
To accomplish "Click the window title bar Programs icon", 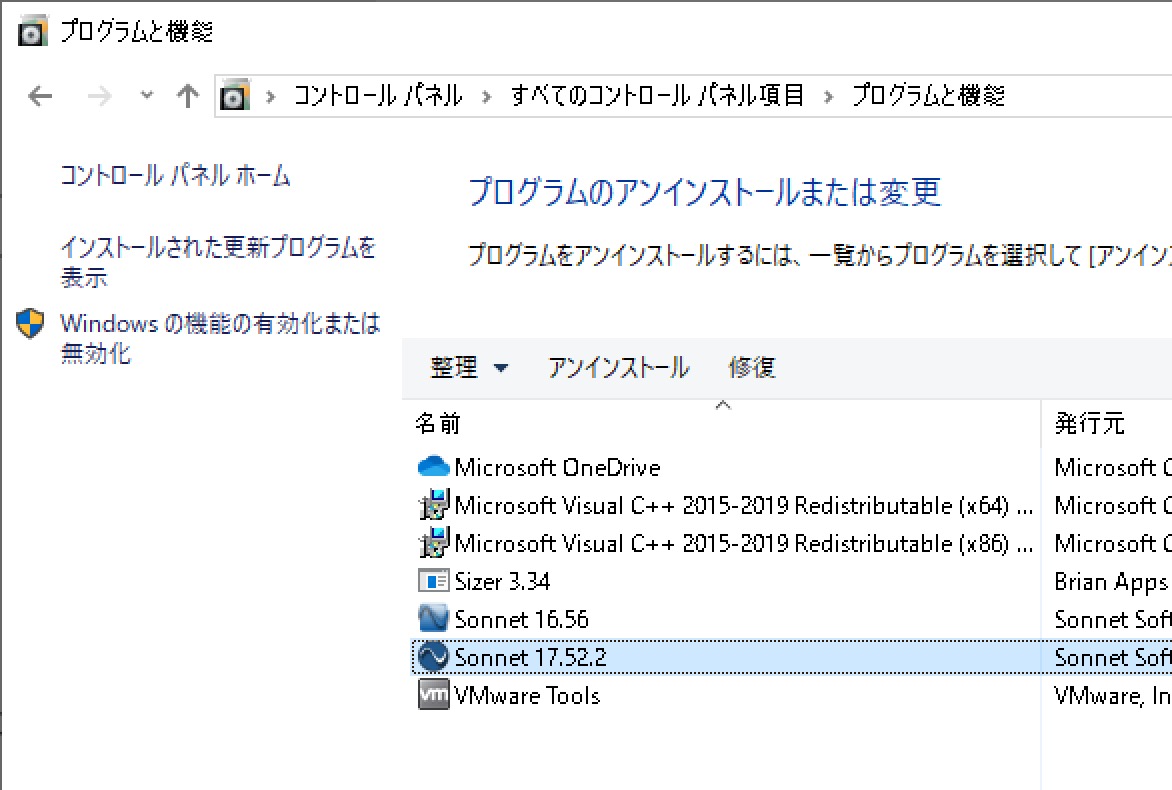I will (32, 31).
